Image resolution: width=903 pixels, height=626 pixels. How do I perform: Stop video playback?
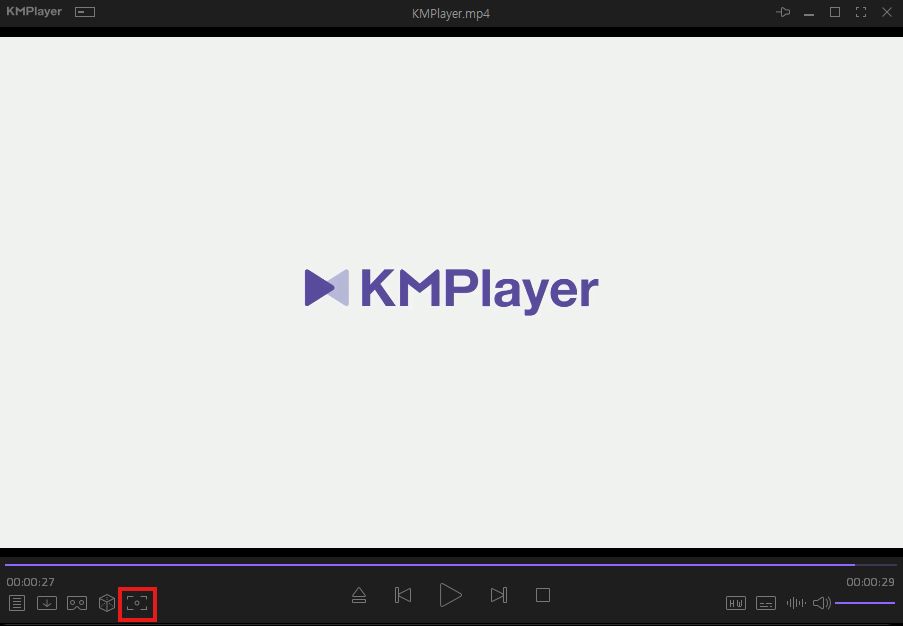tap(543, 595)
